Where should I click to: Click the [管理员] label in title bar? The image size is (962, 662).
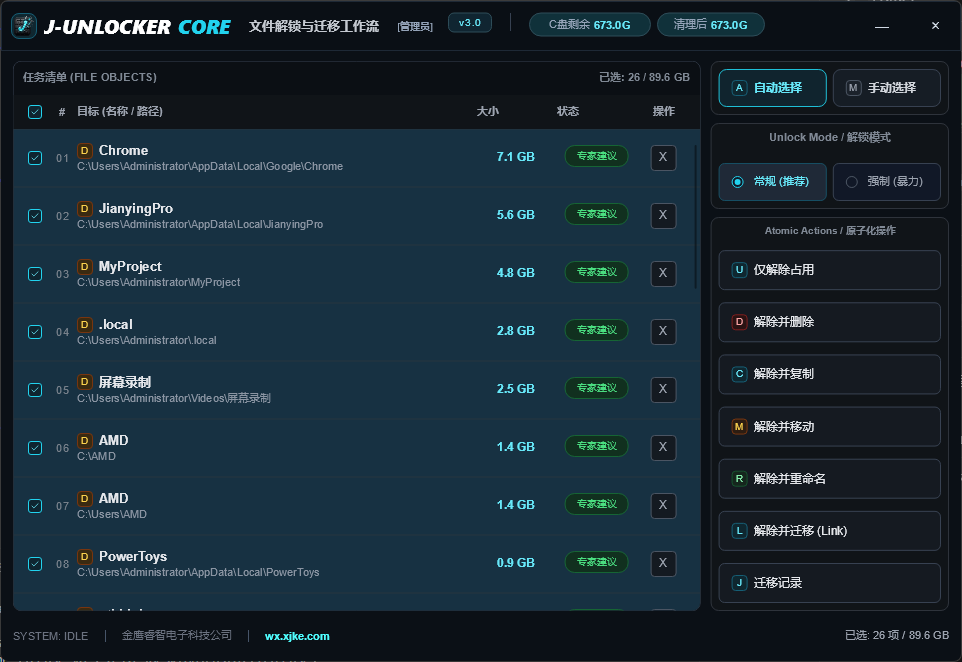(415, 26)
